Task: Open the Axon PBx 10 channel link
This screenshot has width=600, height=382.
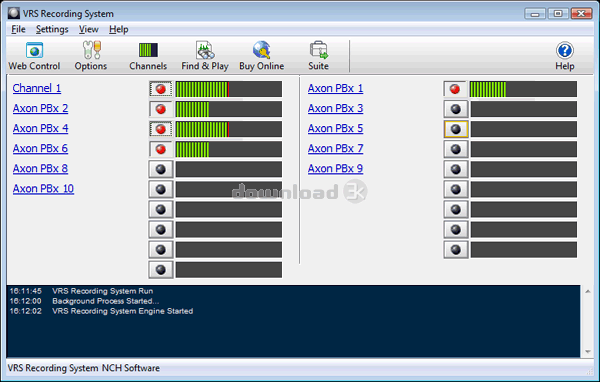Action: (x=43, y=189)
